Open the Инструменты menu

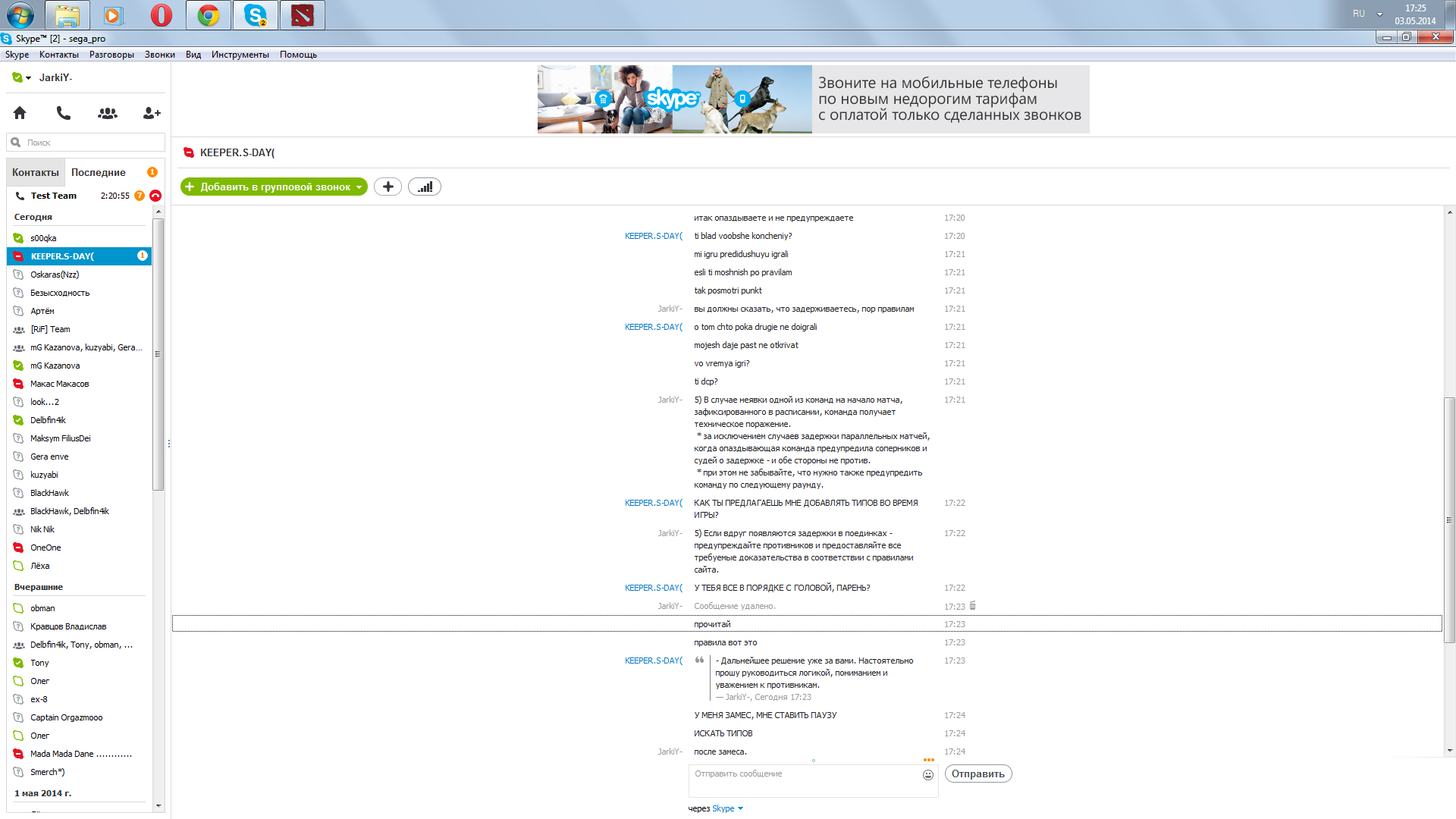[240, 55]
